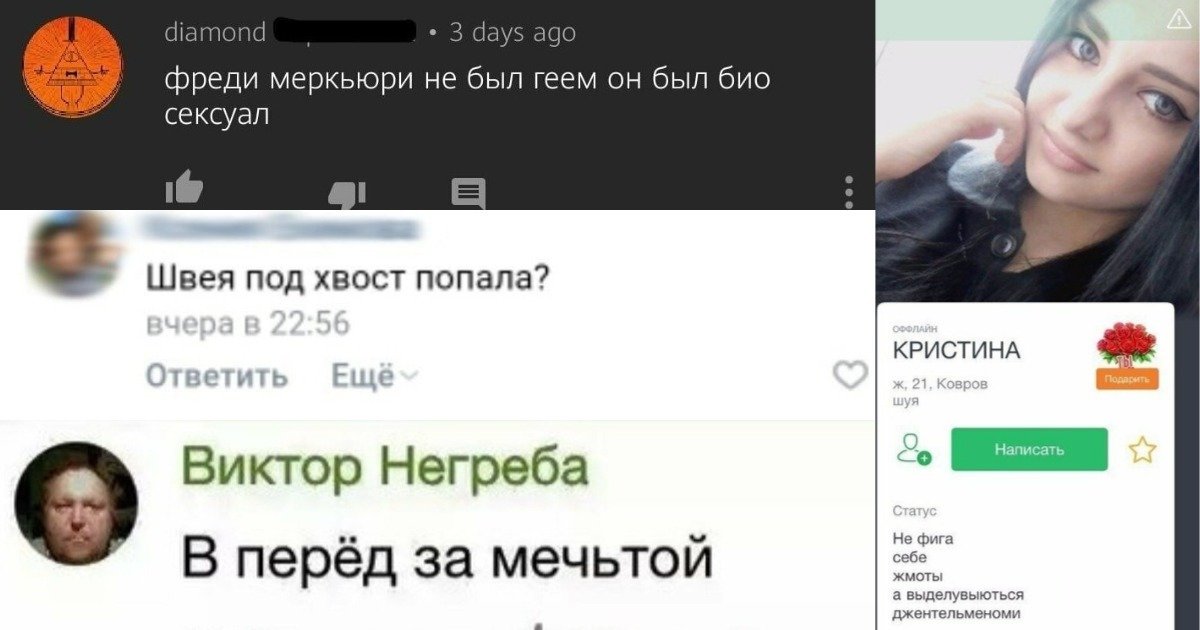
Task: Click the diamond username
Action: pos(215,32)
